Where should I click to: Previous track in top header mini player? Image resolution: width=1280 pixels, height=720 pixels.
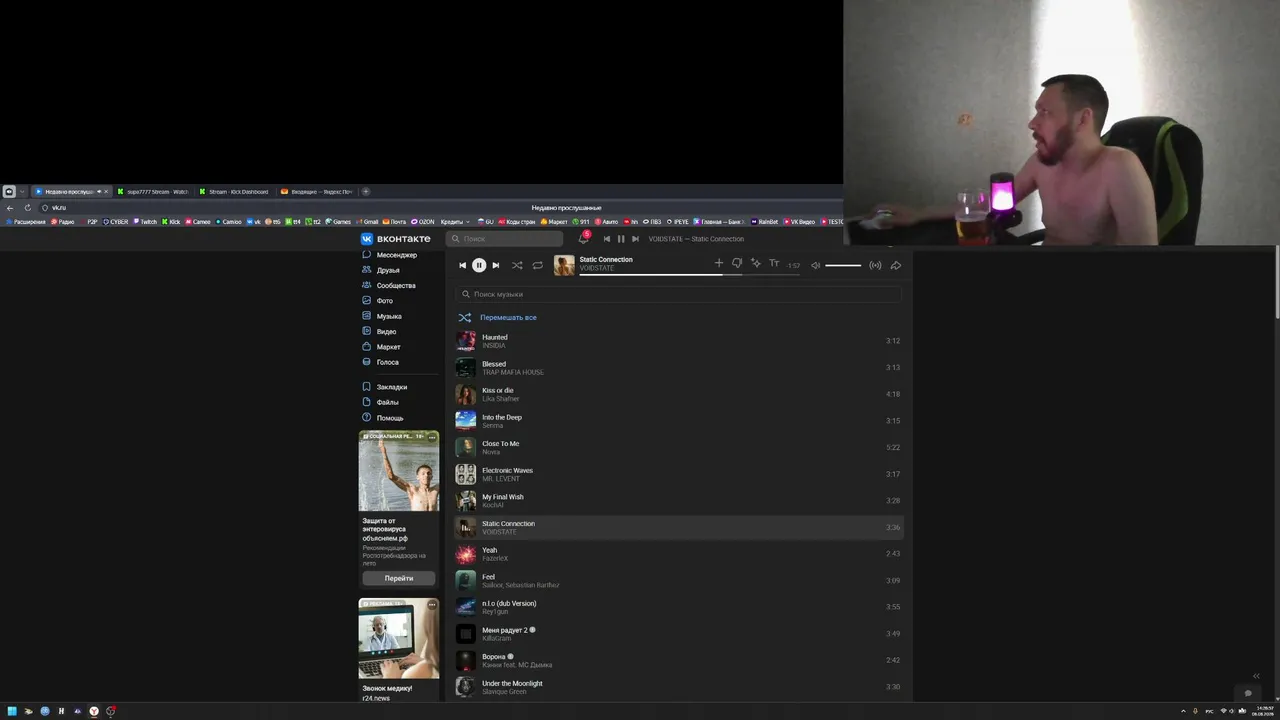606,239
